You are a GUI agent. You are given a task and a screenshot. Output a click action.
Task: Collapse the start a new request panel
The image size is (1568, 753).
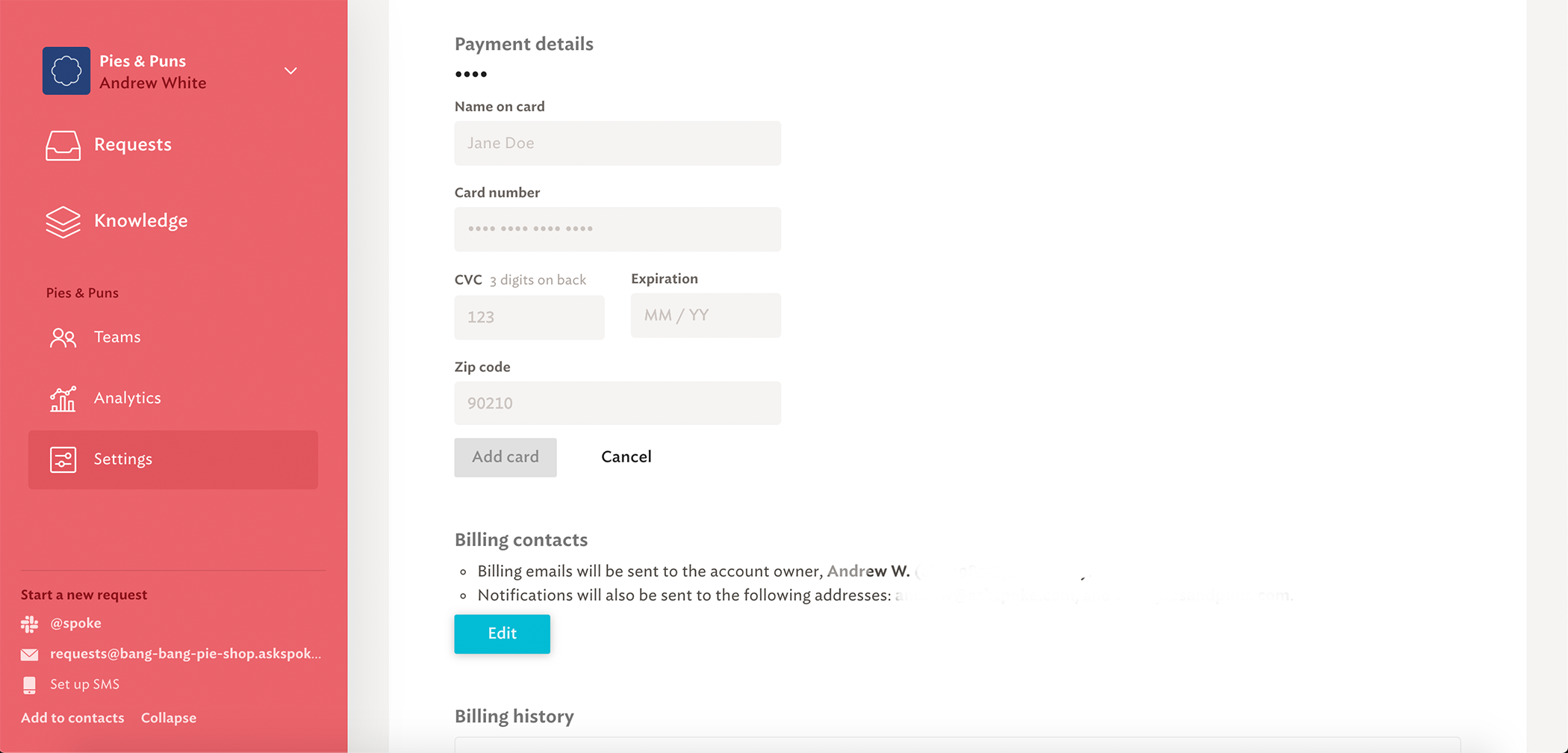coord(169,718)
